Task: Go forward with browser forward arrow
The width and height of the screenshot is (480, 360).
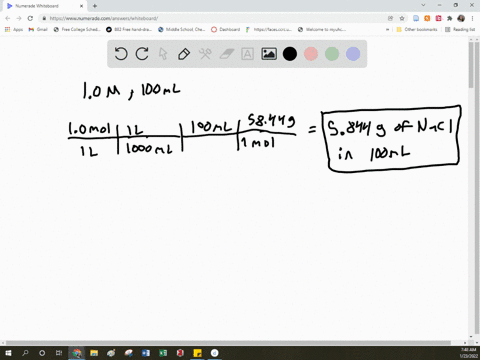Action: pos(19,18)
